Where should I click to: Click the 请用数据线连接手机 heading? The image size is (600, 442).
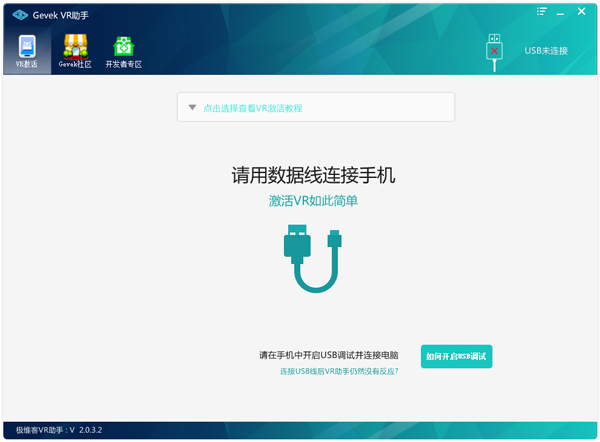(x=313, y=175)
